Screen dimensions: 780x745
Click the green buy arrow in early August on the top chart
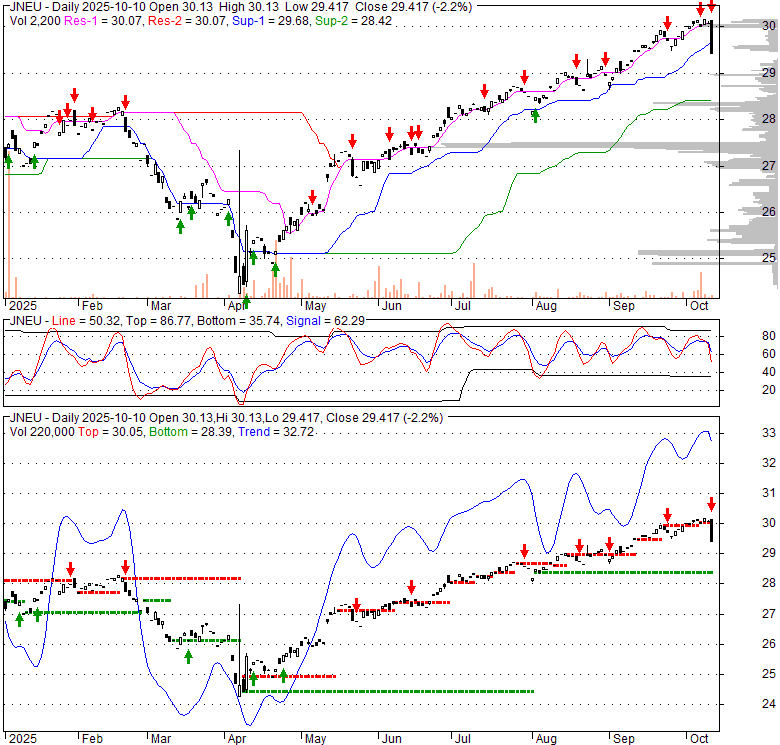point(536,115)
